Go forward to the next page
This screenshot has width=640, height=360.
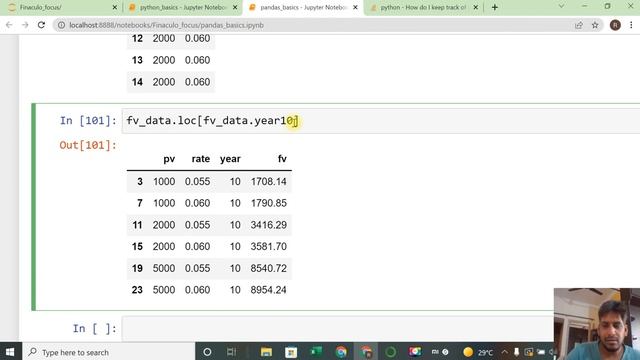point(25,25)
